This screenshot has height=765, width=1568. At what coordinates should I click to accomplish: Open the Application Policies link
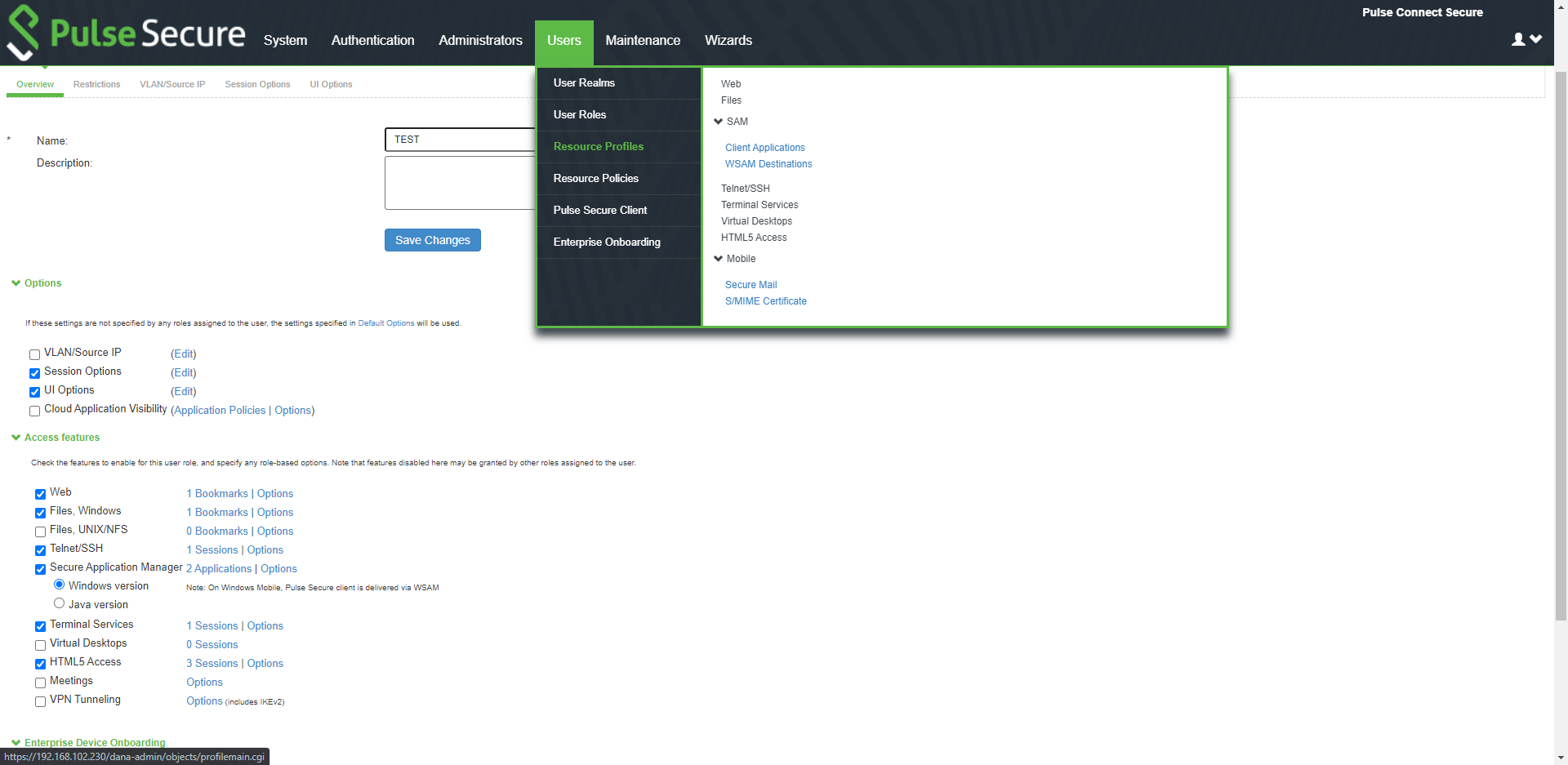[x=220, y=411]
